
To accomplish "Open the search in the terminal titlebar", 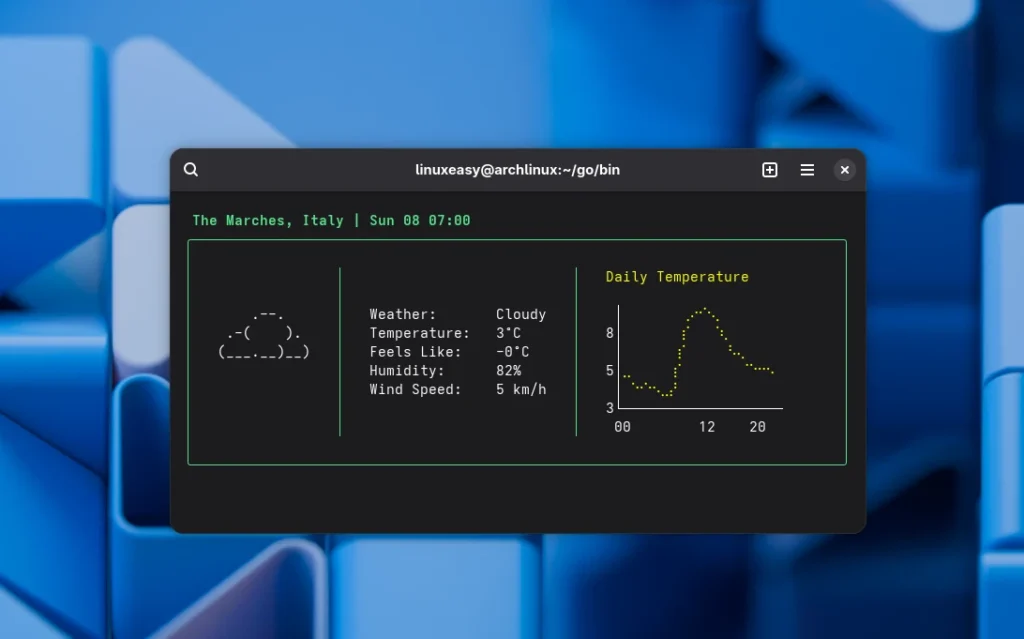I will (x=190, y=169).
